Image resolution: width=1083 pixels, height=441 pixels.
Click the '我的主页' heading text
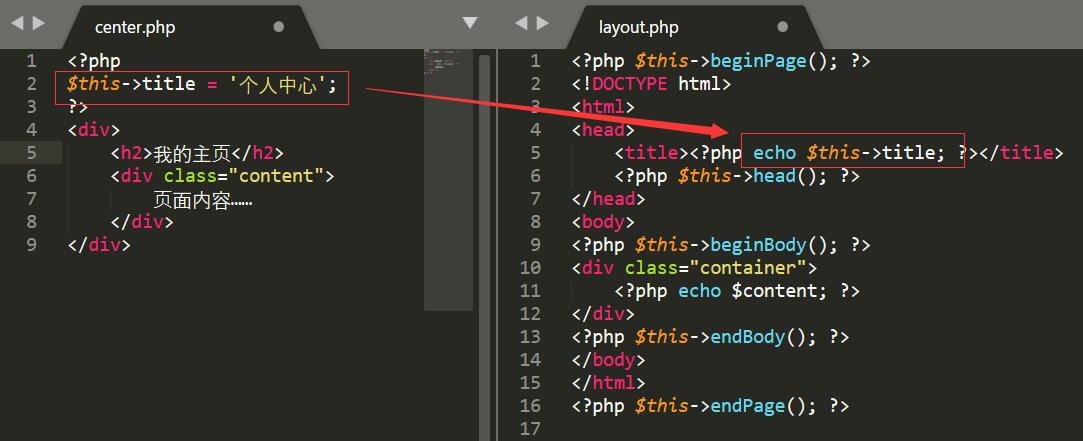191,153
